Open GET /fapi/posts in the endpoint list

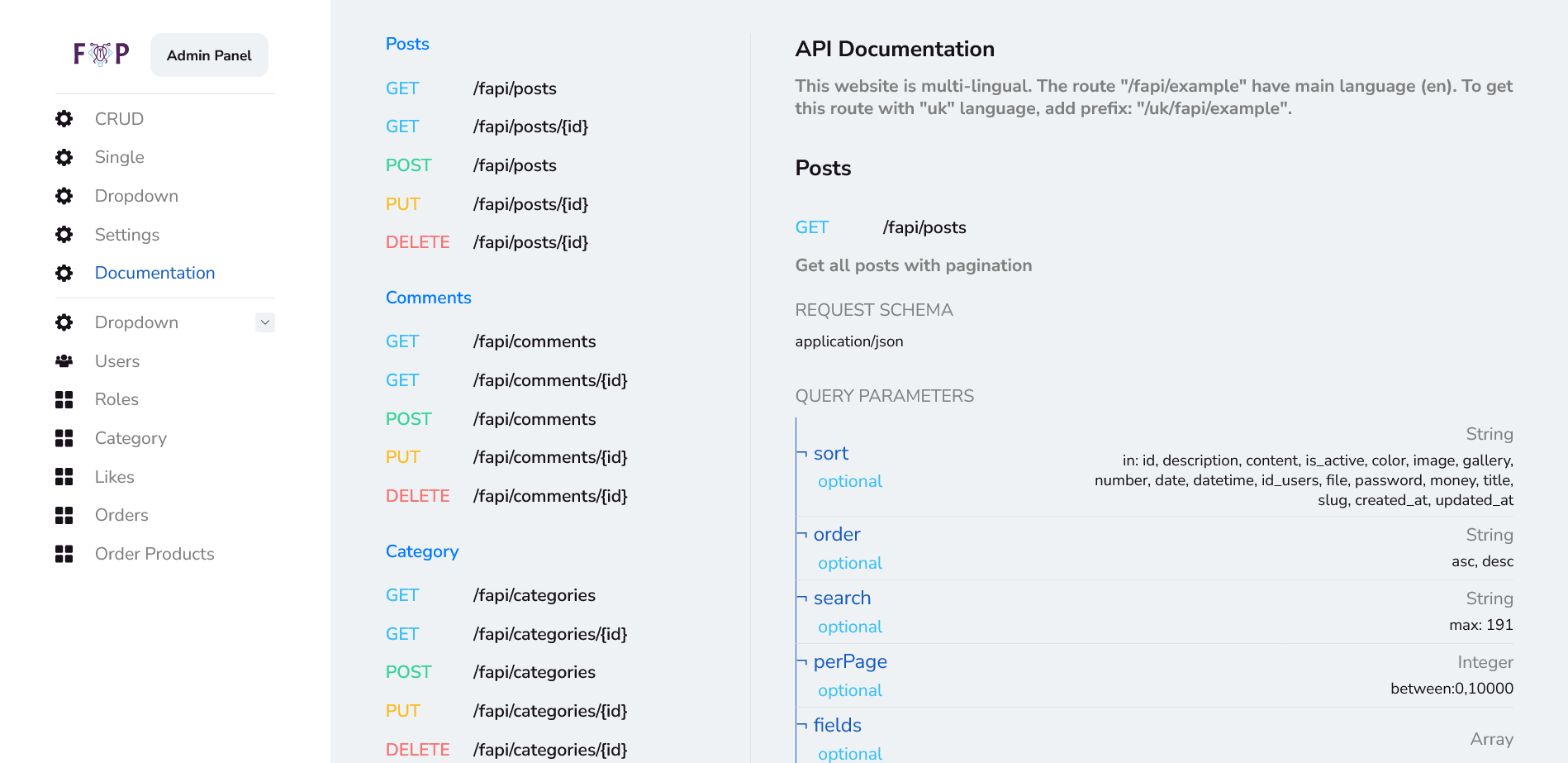pos(471,88)
